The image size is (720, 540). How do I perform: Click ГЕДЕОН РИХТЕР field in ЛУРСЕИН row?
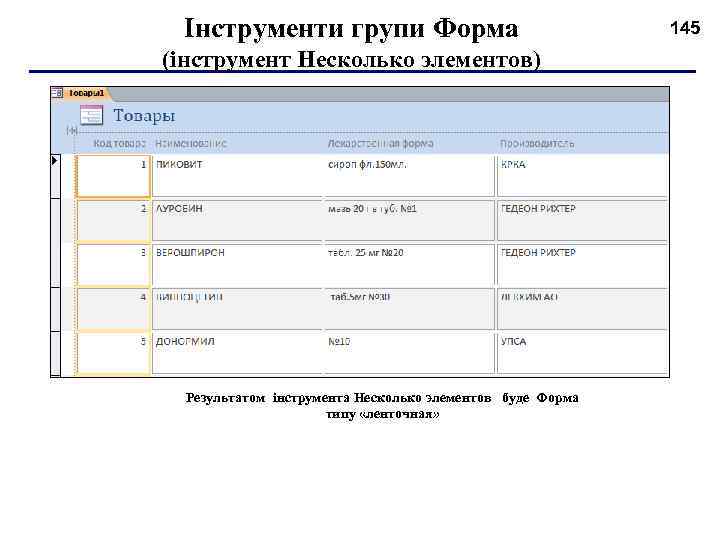[582, 220]
